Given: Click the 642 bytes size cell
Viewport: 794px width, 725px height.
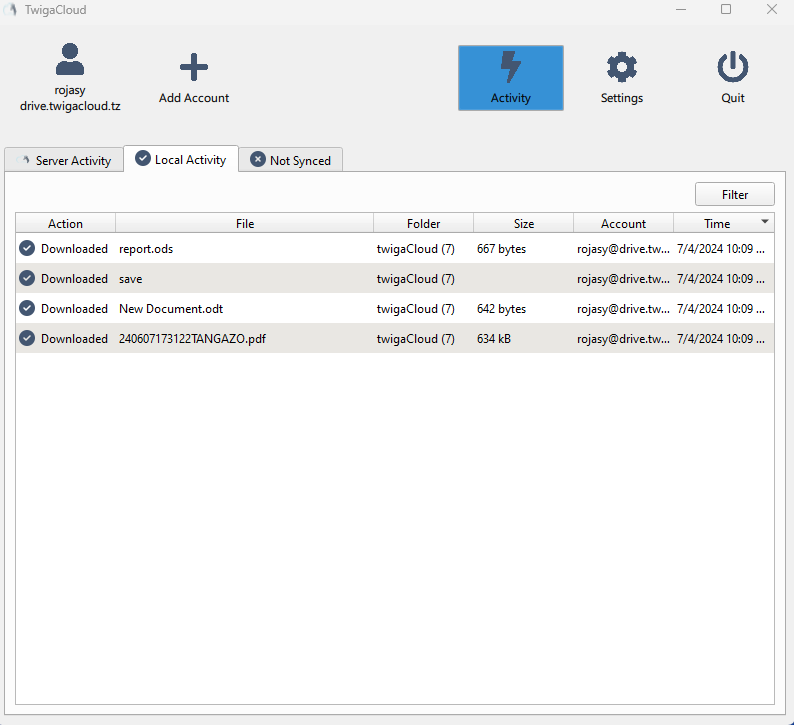Looking at the screenshot, I should tap(501, 309).
